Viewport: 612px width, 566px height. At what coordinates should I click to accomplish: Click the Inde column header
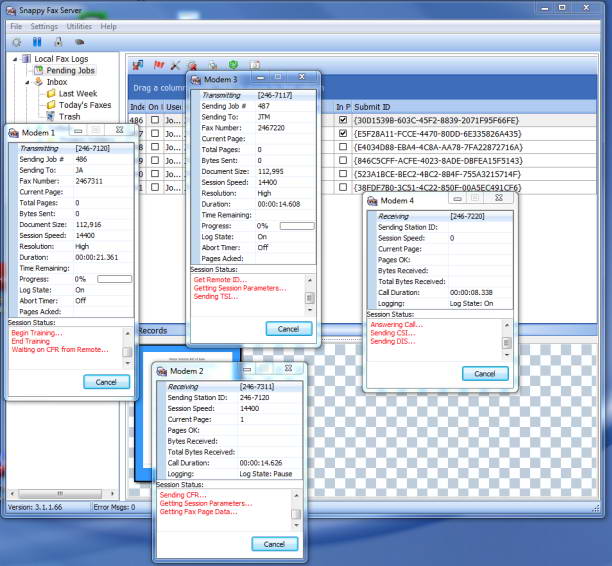[137, 107]
